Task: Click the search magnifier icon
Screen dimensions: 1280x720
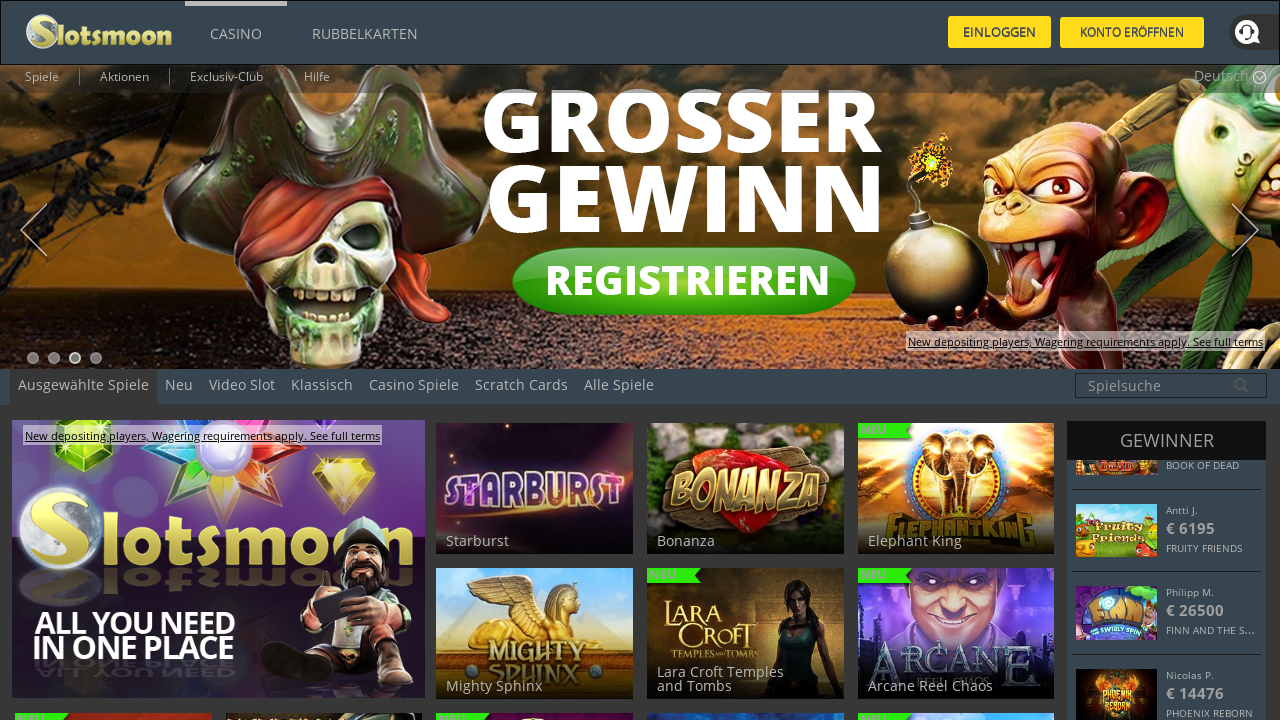Action: [x=1241, y=385]
